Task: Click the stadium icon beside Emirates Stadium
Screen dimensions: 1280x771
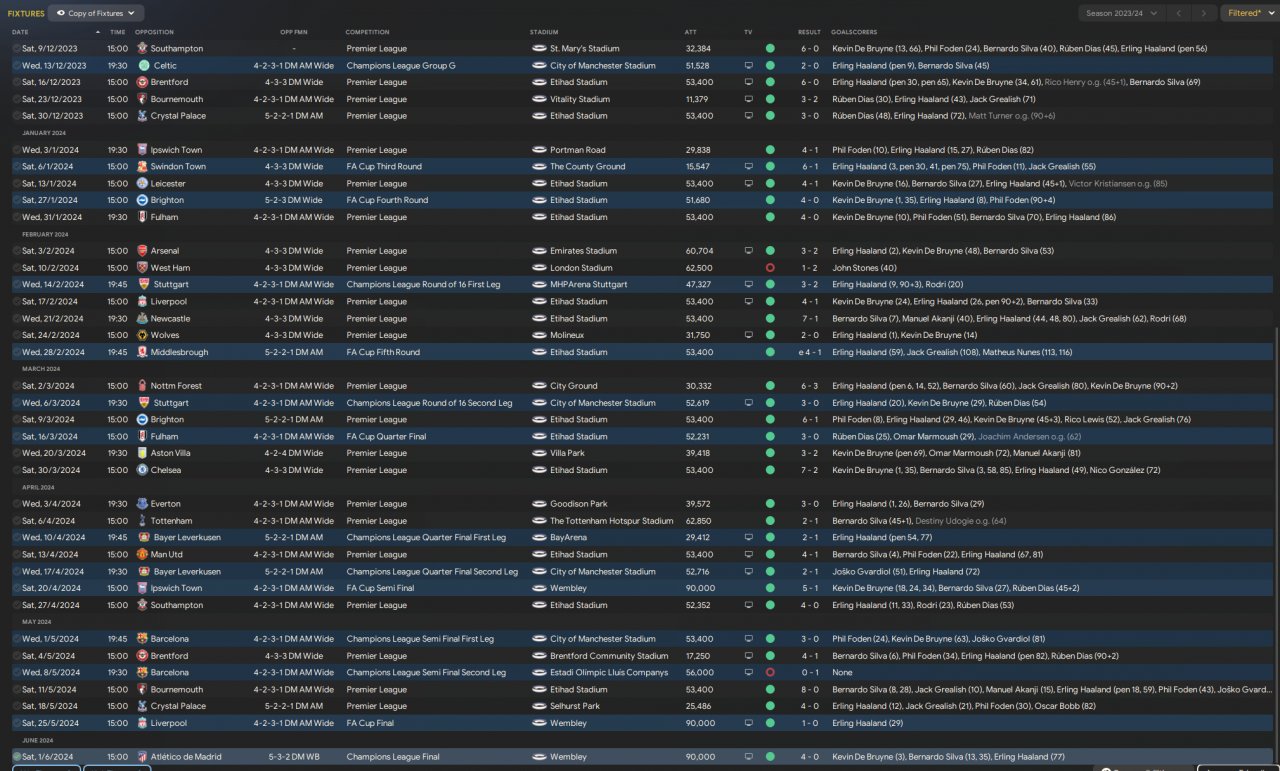Action: (539, 251)
